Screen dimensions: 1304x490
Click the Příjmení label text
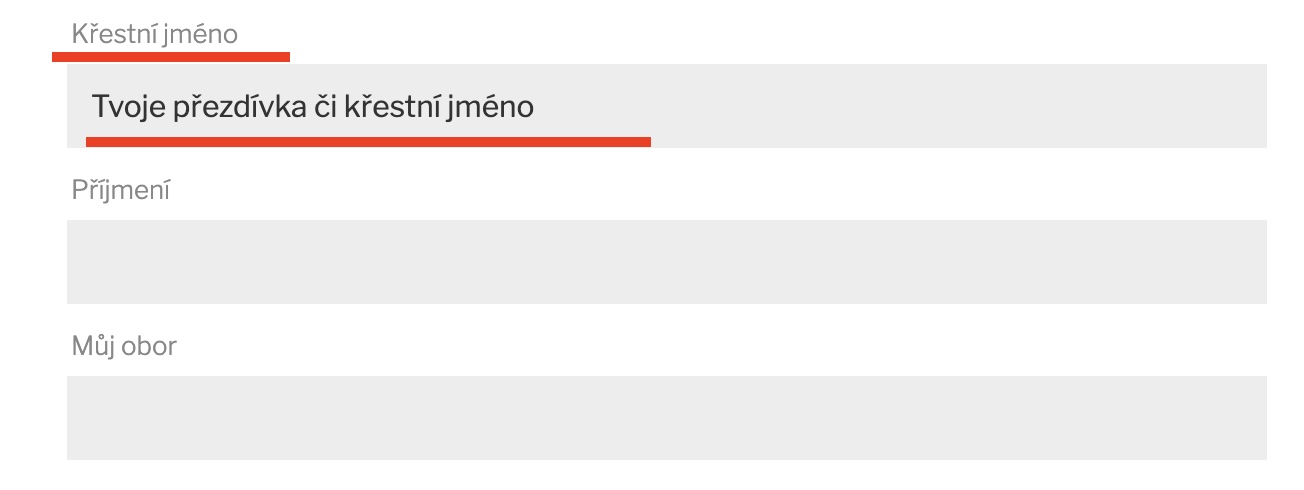[121, 190]
